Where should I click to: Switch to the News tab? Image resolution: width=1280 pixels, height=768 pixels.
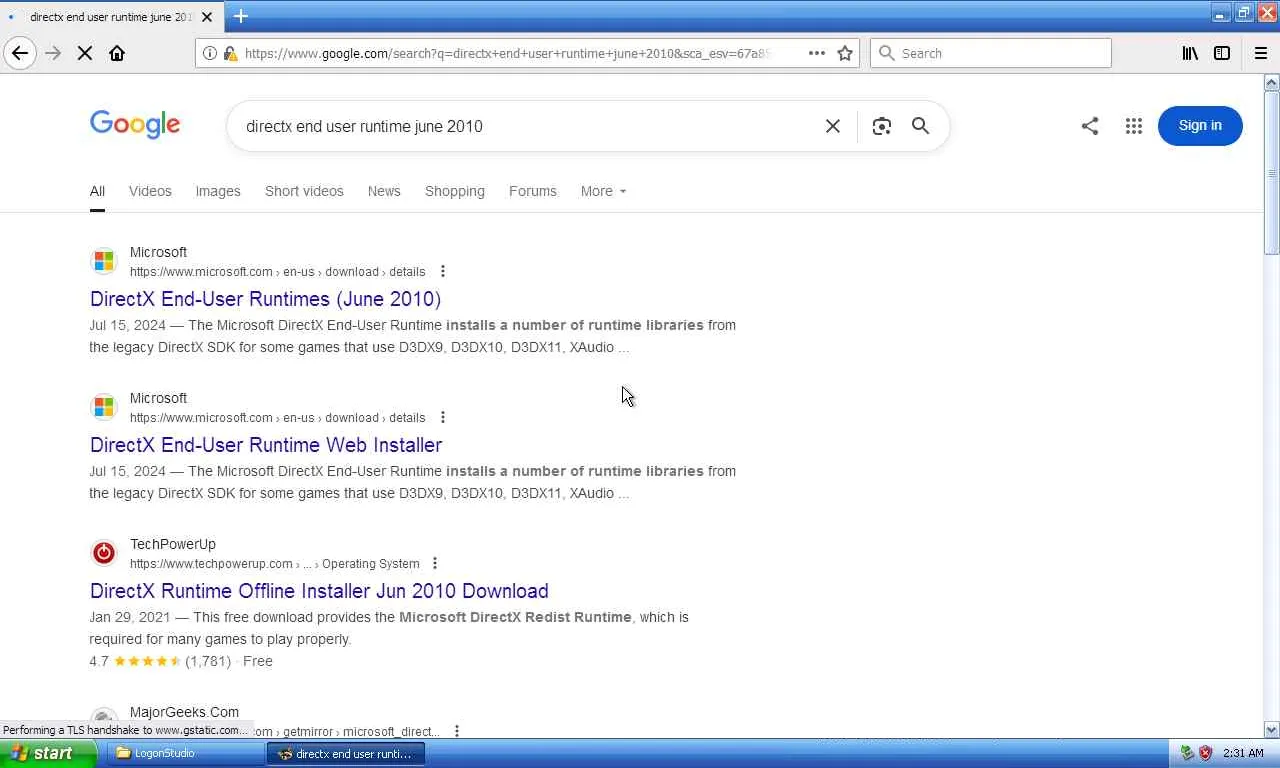click(384, 191)
